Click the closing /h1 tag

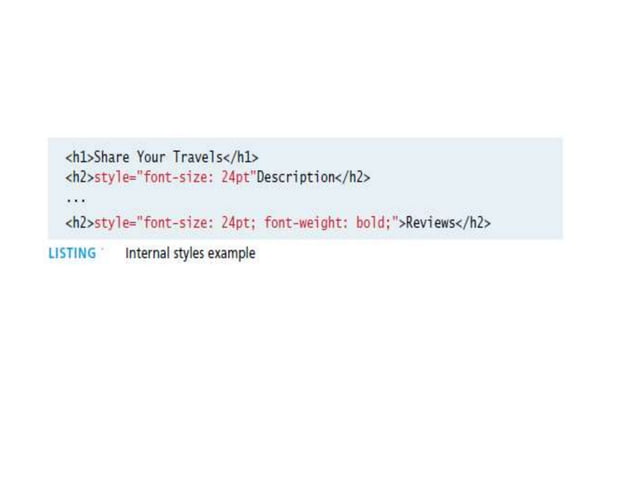240,157
